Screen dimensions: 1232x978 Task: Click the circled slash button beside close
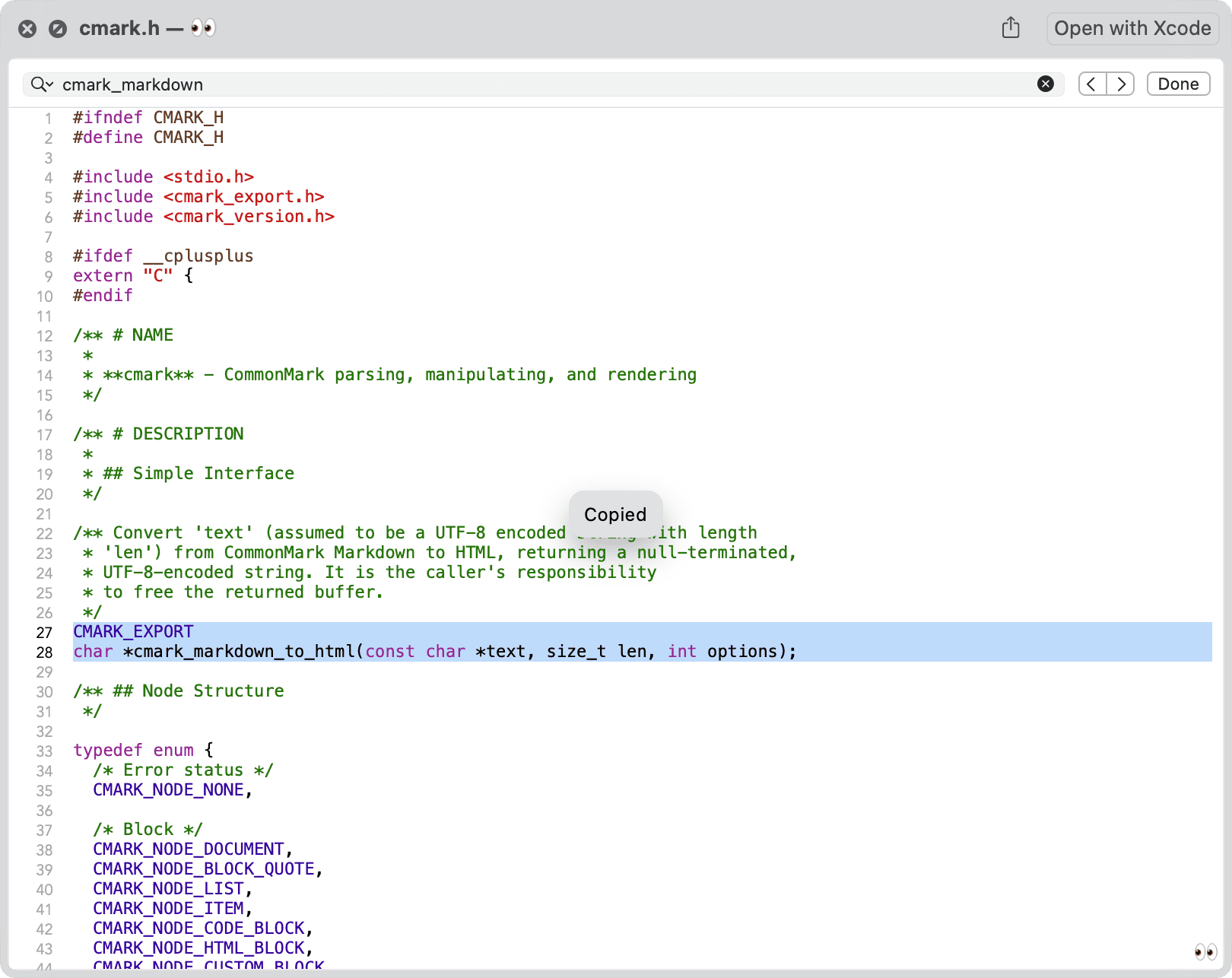[58, 29]
